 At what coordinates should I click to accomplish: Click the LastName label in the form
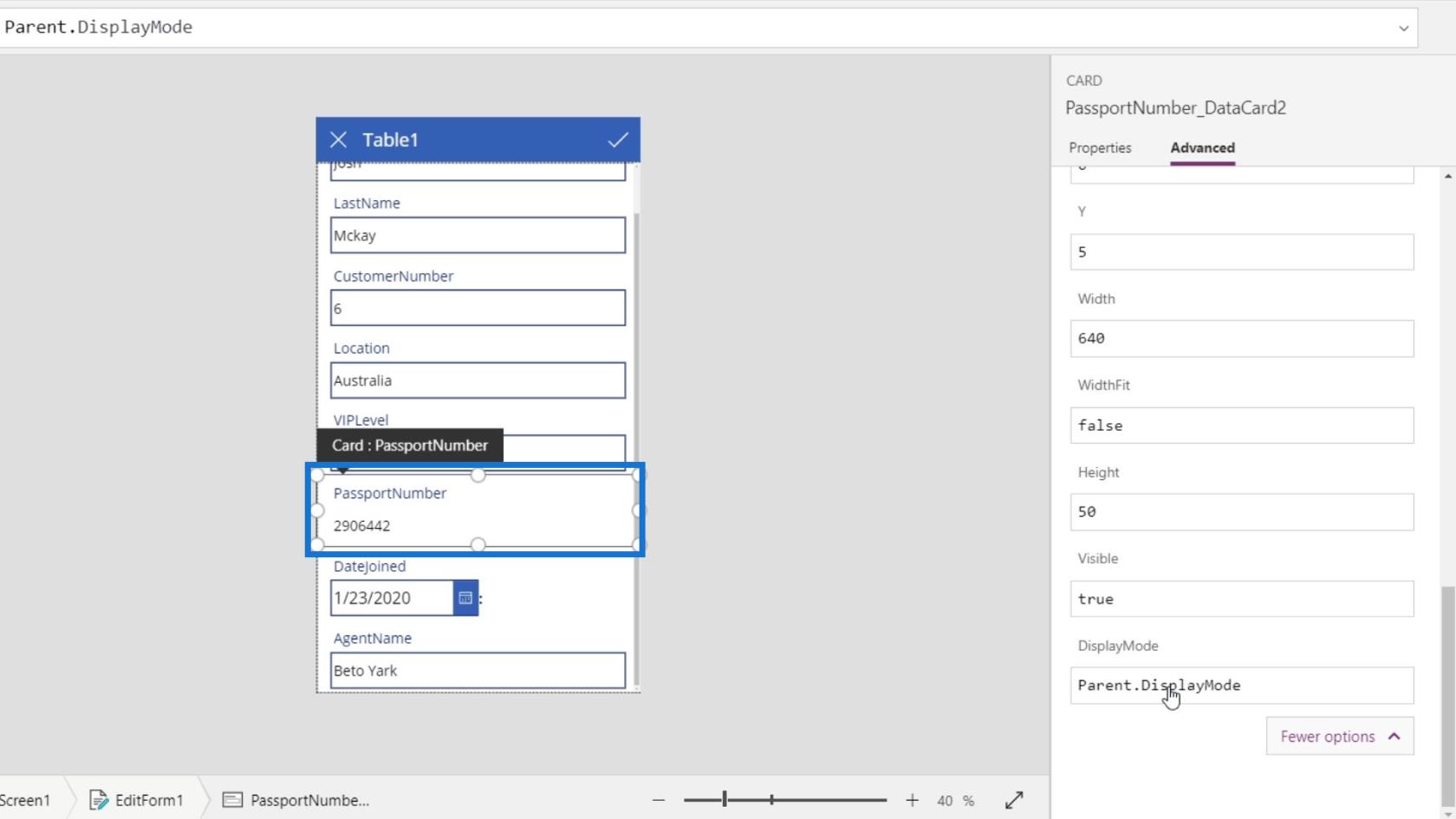(366, 203)
